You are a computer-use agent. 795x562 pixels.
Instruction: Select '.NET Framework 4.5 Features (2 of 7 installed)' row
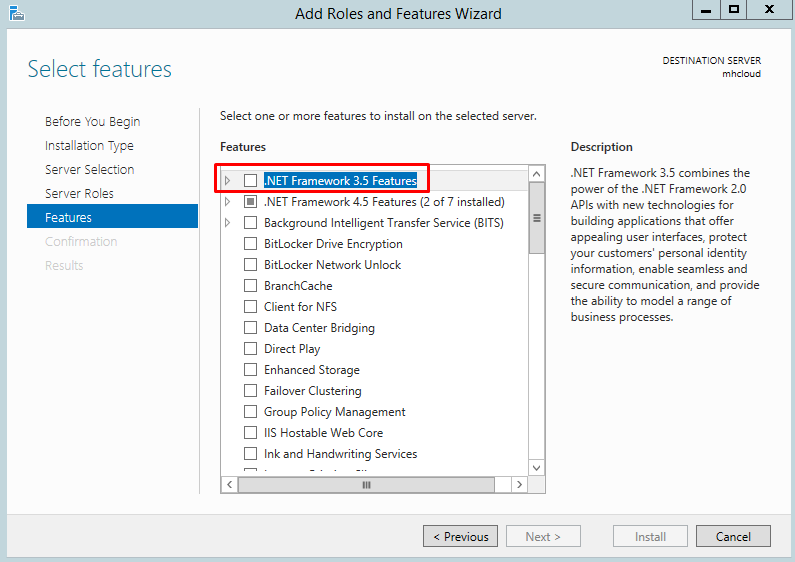pos(384,202)
